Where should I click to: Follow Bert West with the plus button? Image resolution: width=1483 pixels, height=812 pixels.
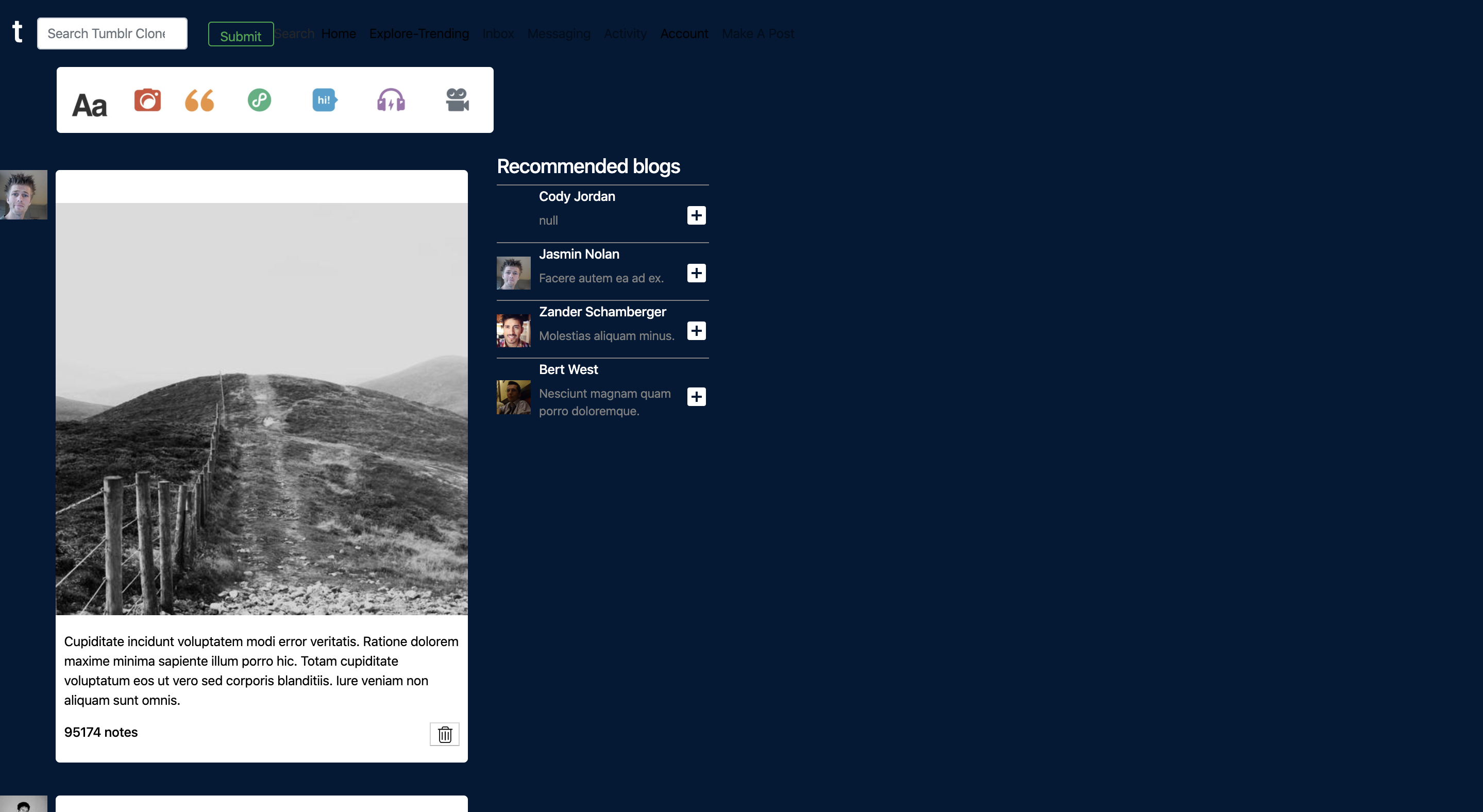(696, 397)
